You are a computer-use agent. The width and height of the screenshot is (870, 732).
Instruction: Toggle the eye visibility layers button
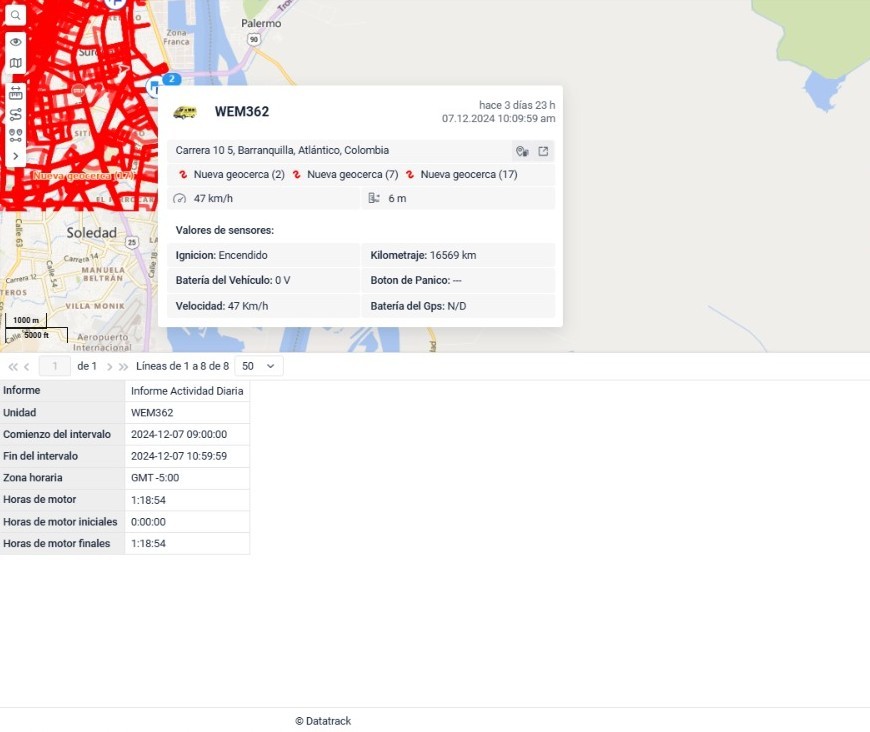pyautogui.click(x=15, y=42)
